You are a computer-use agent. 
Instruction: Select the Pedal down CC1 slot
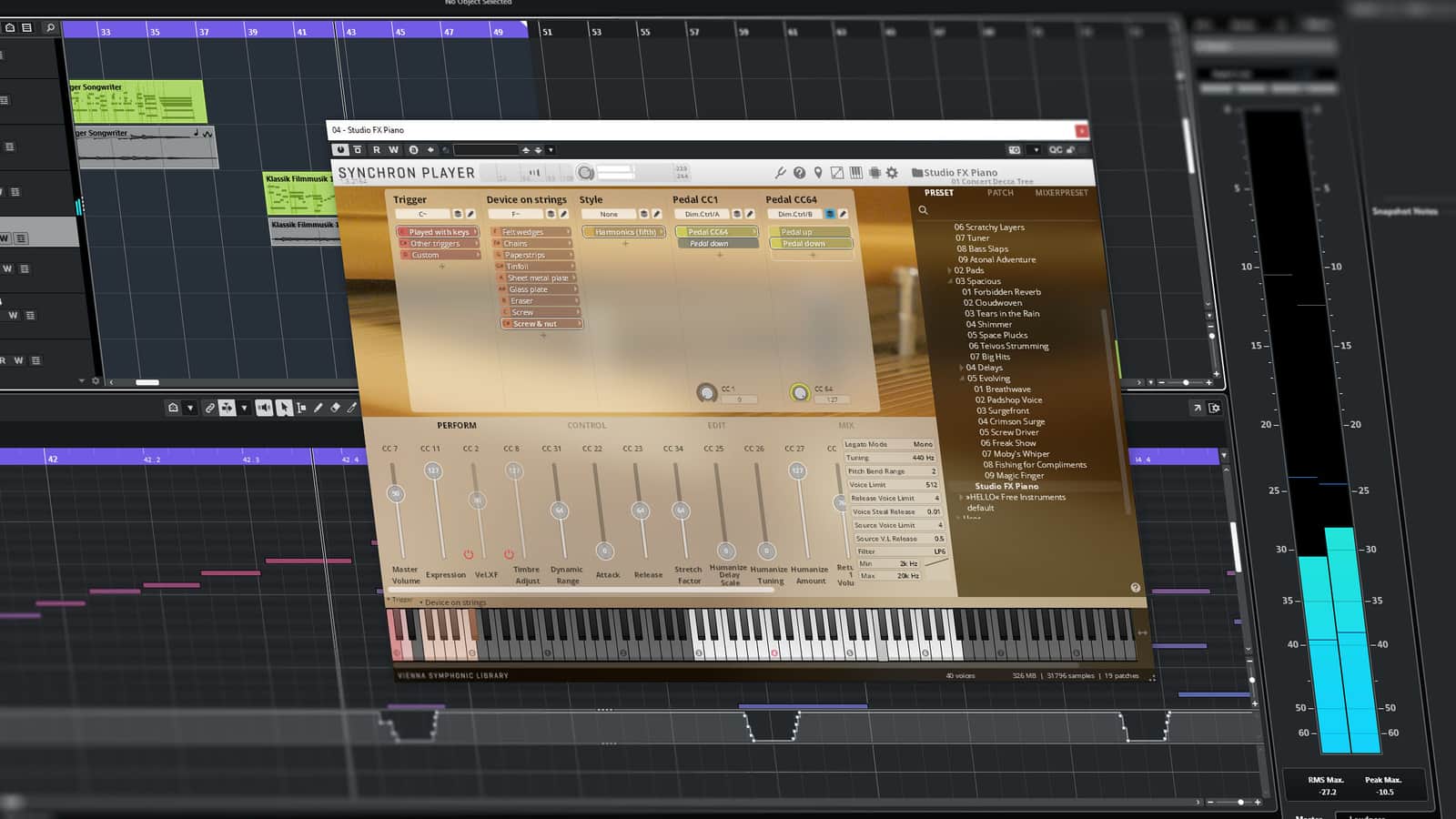(x=708, y=244)
